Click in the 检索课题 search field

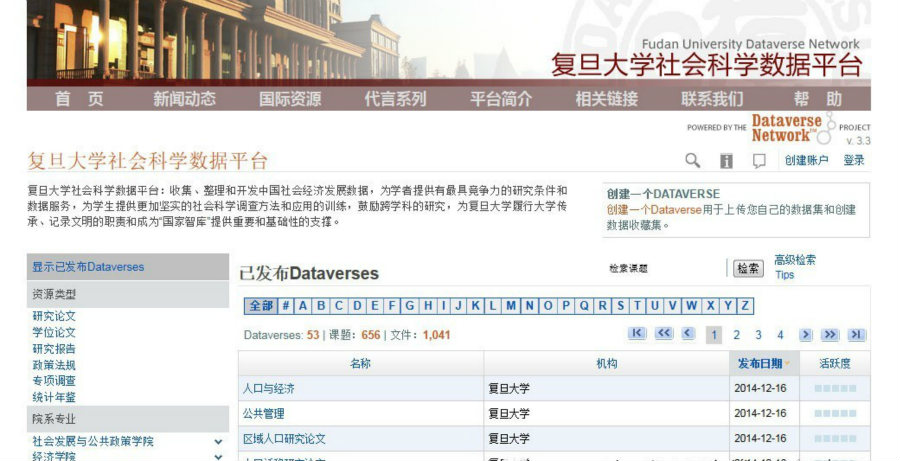pos(666,269)
